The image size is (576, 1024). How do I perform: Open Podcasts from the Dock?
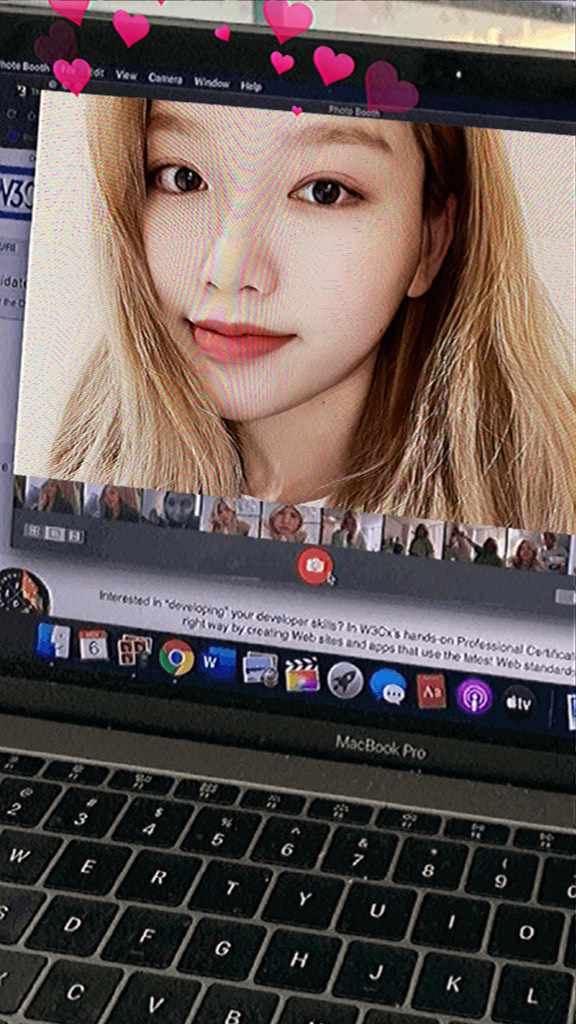click(x=474, y=696)
